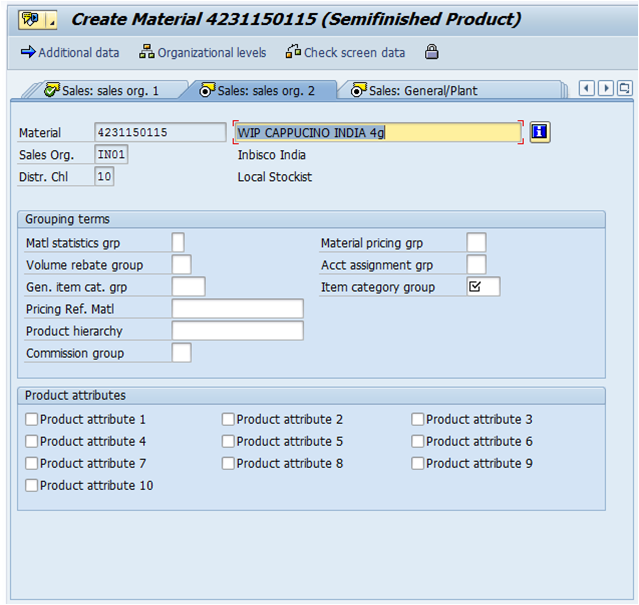Check Product attribute 9 checkbox
Screen dimensions: 639x605
pyautogui.click(x=418, y=464)
